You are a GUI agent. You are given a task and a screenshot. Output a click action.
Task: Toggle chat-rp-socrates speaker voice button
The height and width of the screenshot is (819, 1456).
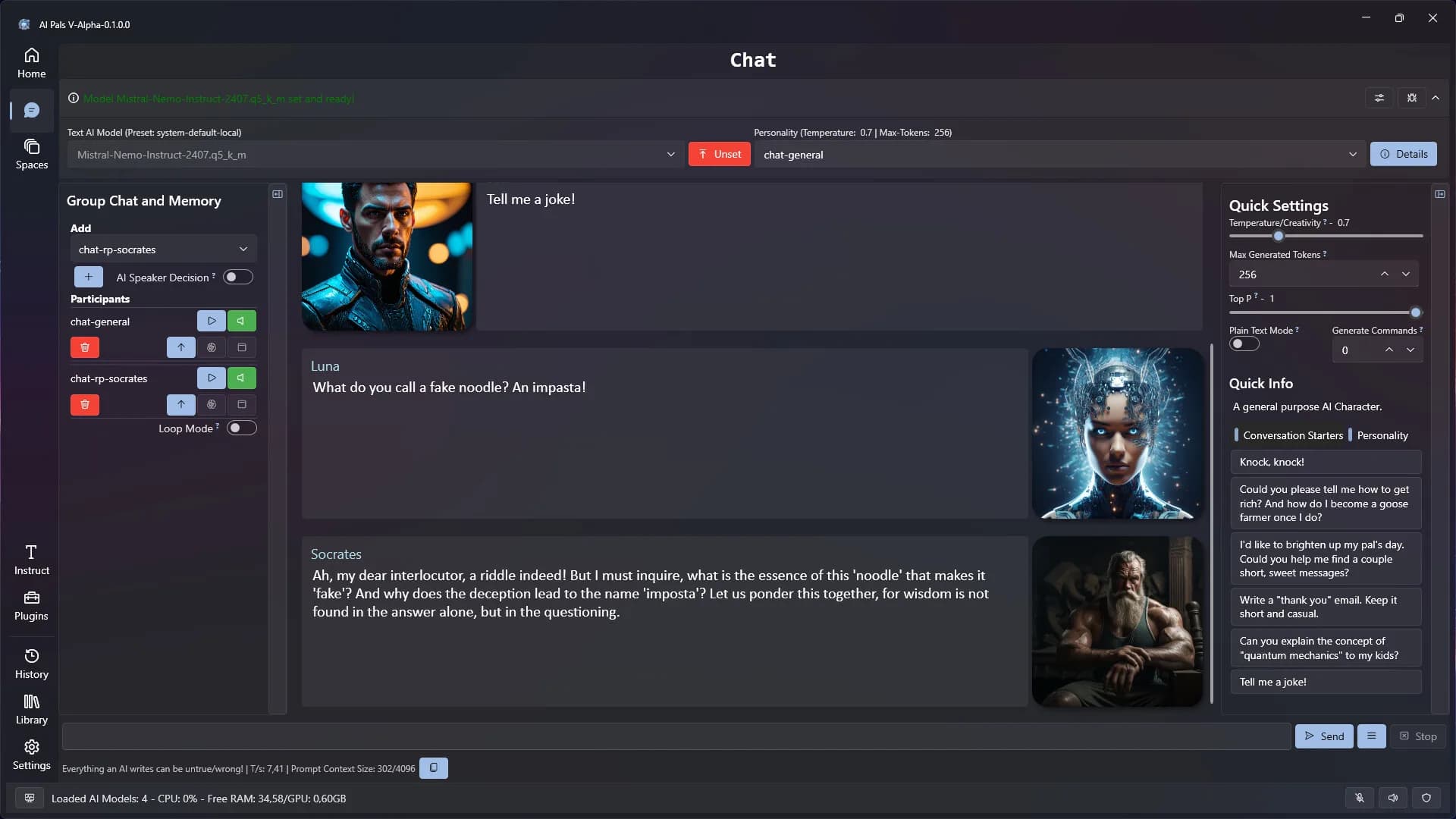click(x=241, y=378)
